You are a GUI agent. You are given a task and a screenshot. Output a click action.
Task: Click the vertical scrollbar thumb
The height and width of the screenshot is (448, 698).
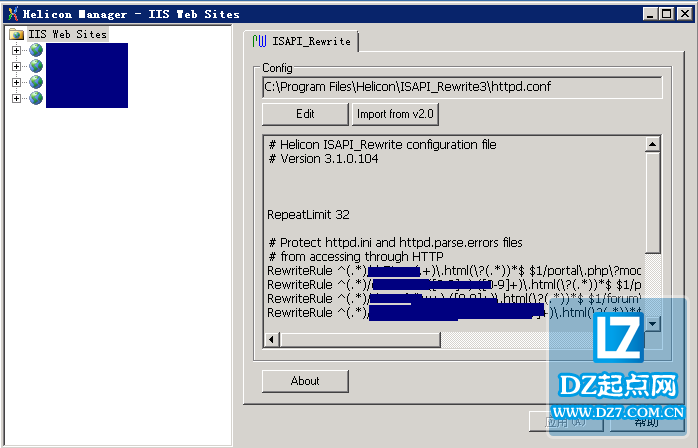coord(653,203)
